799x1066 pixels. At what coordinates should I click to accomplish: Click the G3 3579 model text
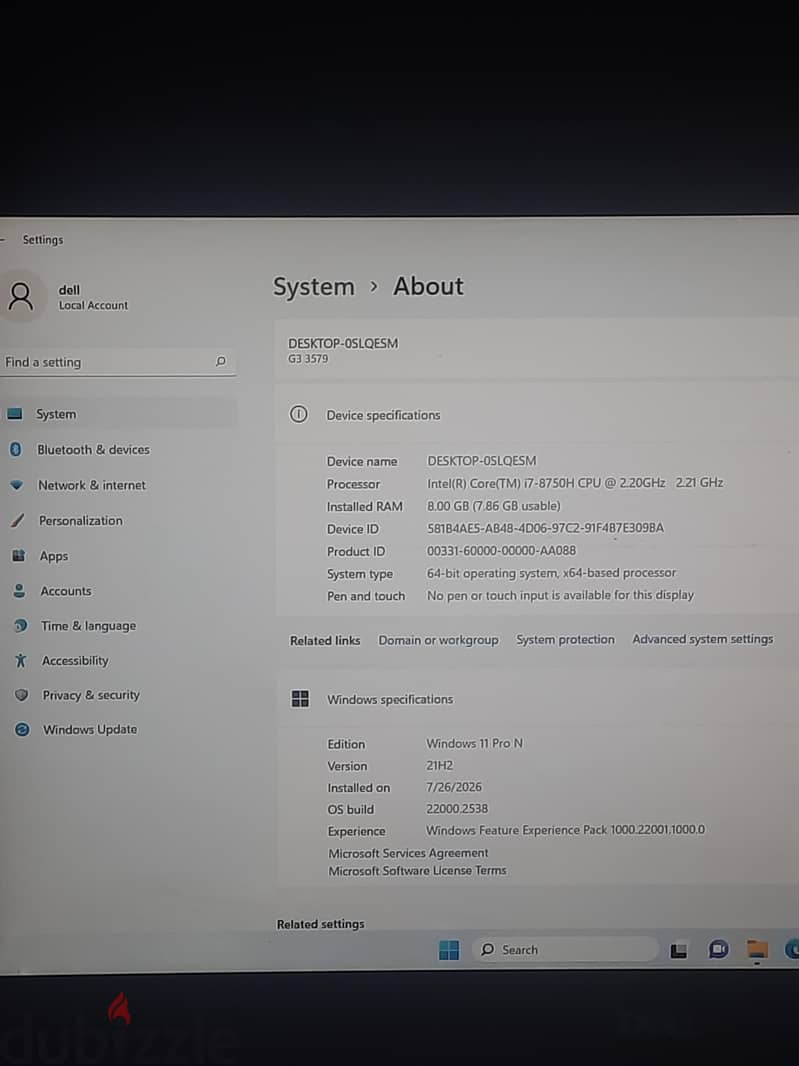tap(308, 358)
